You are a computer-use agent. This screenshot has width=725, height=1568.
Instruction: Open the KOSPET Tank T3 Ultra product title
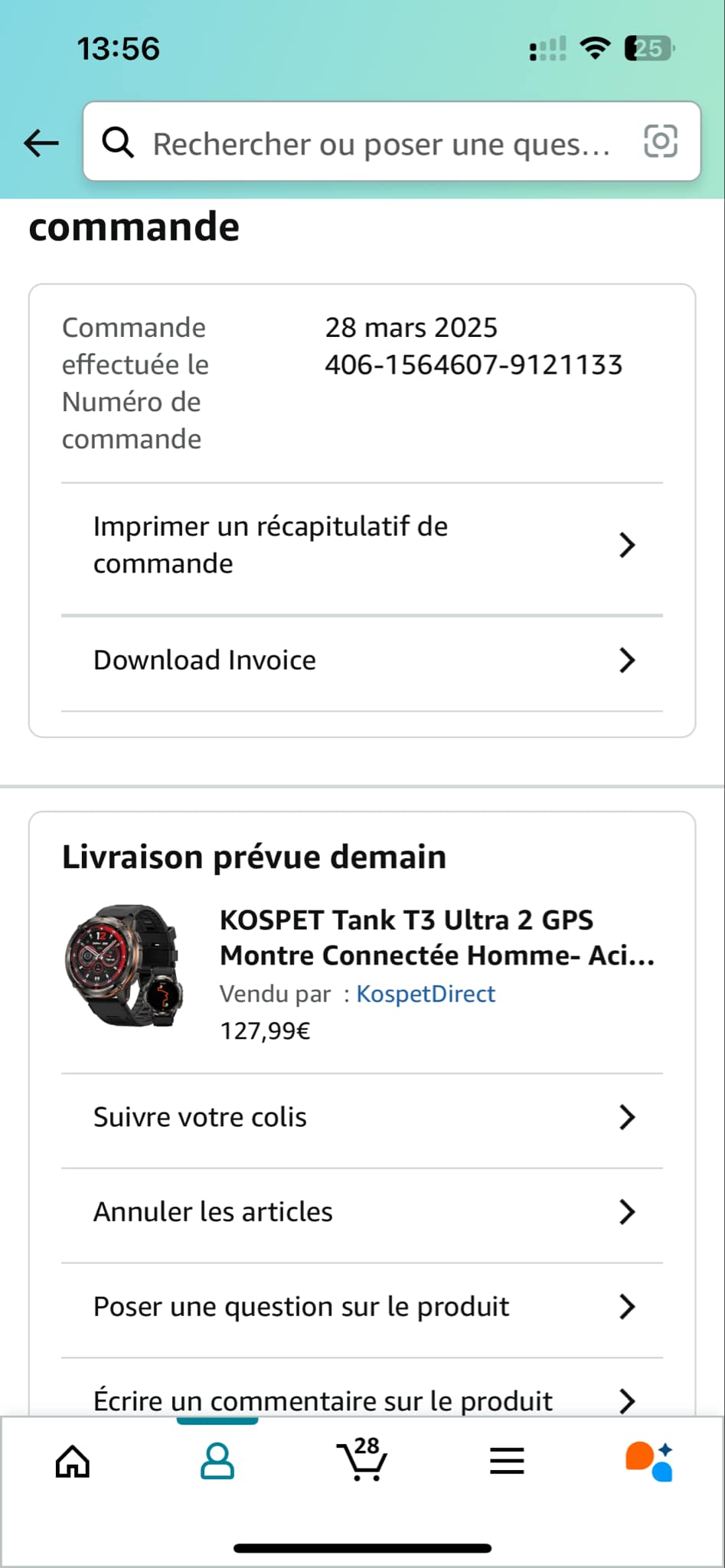(x=436, y=937)
